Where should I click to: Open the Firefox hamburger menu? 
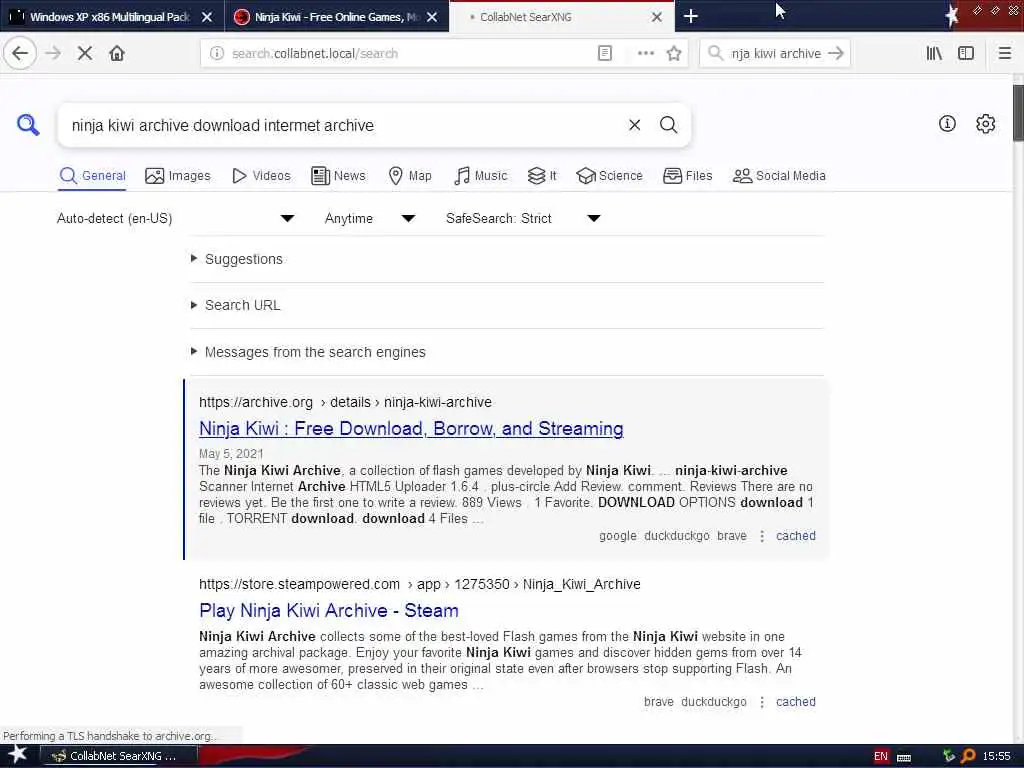(x=1004, y=54)
